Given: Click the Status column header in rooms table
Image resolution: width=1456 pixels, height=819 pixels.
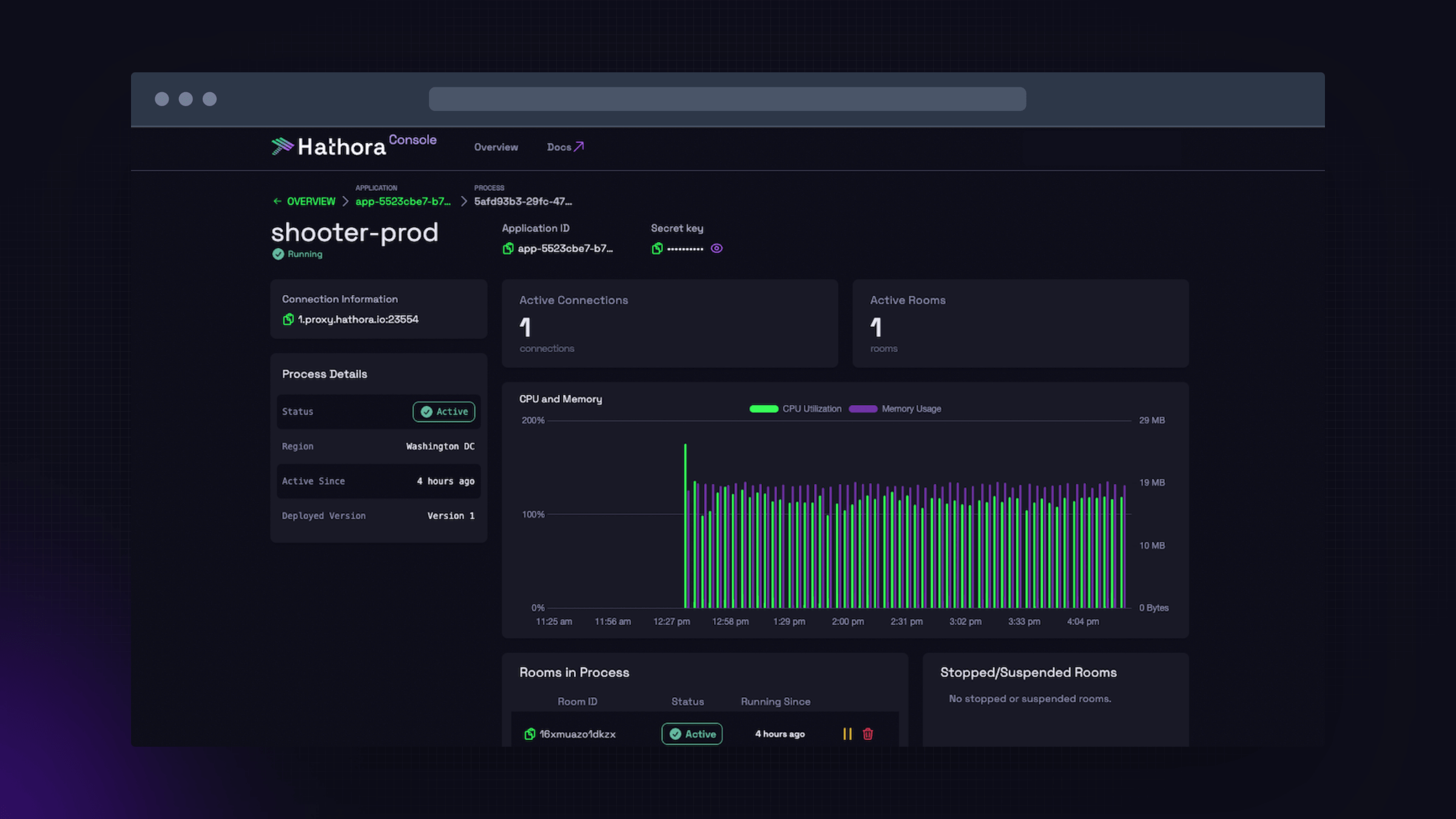Looking at the screenshot, I should coord(687,702).
